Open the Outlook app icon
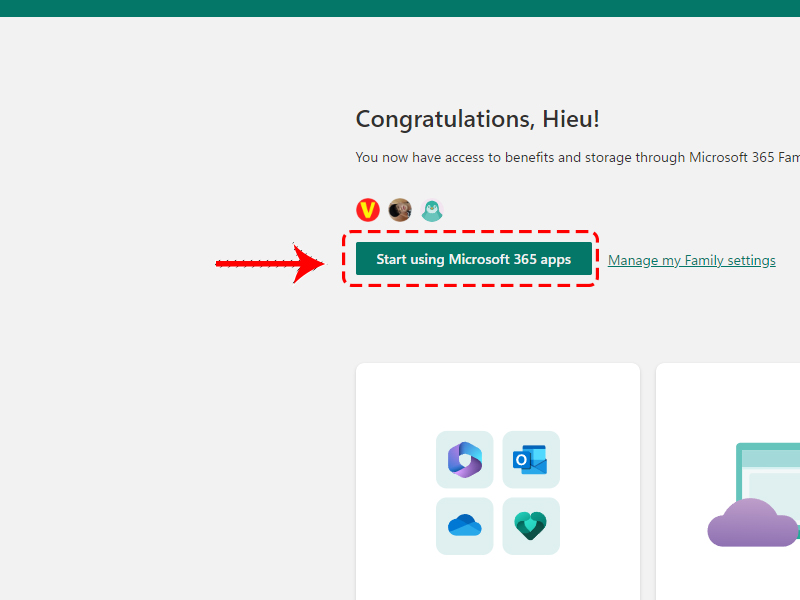The width and height of the screenshot is (800, 600). (x=531, y=460)
